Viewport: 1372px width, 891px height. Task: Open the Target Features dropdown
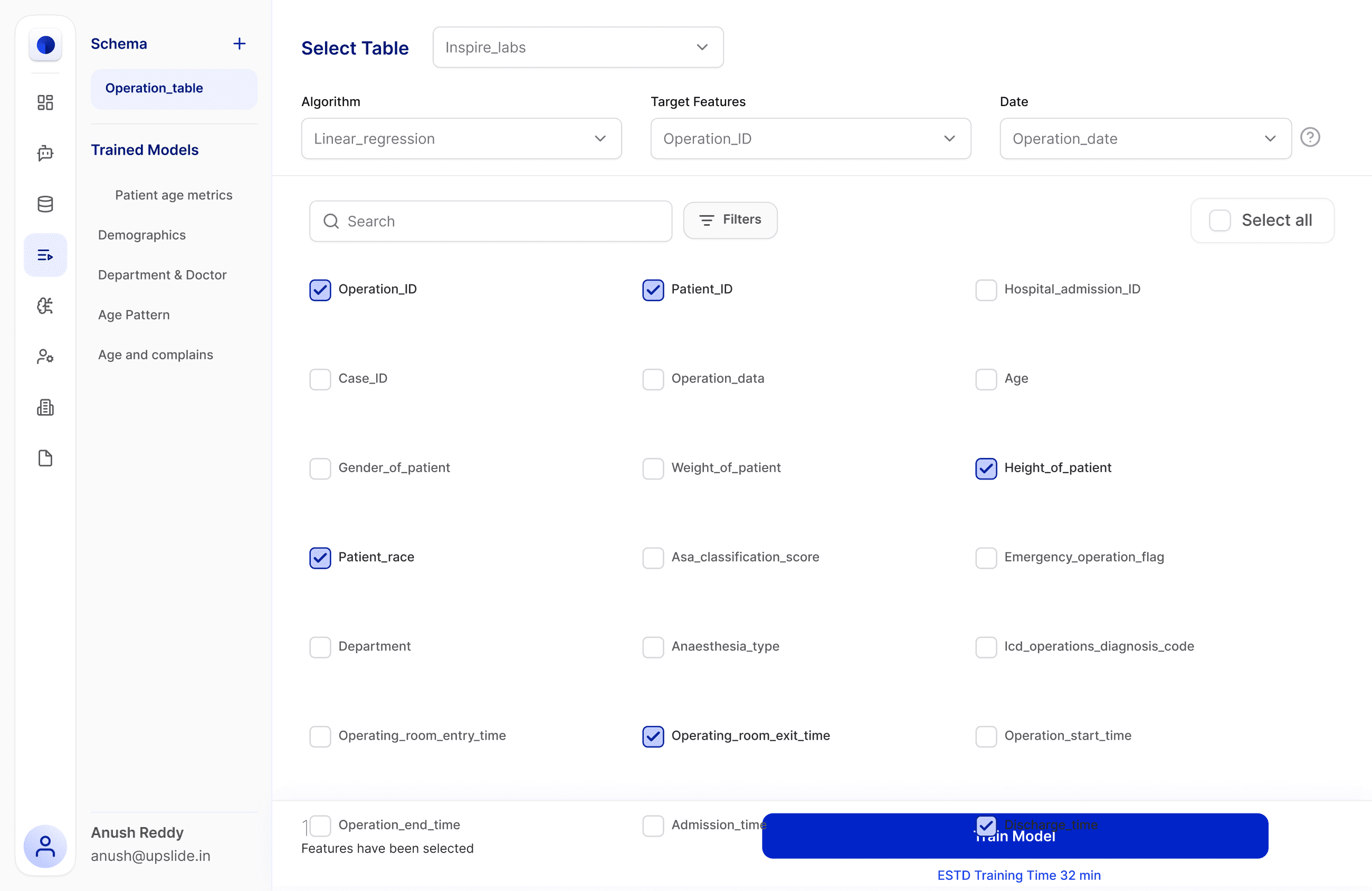(x=810, y=139)
